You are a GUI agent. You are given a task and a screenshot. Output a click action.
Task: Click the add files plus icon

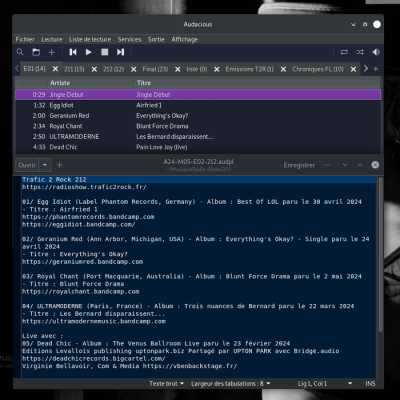(x=52, y=52)
